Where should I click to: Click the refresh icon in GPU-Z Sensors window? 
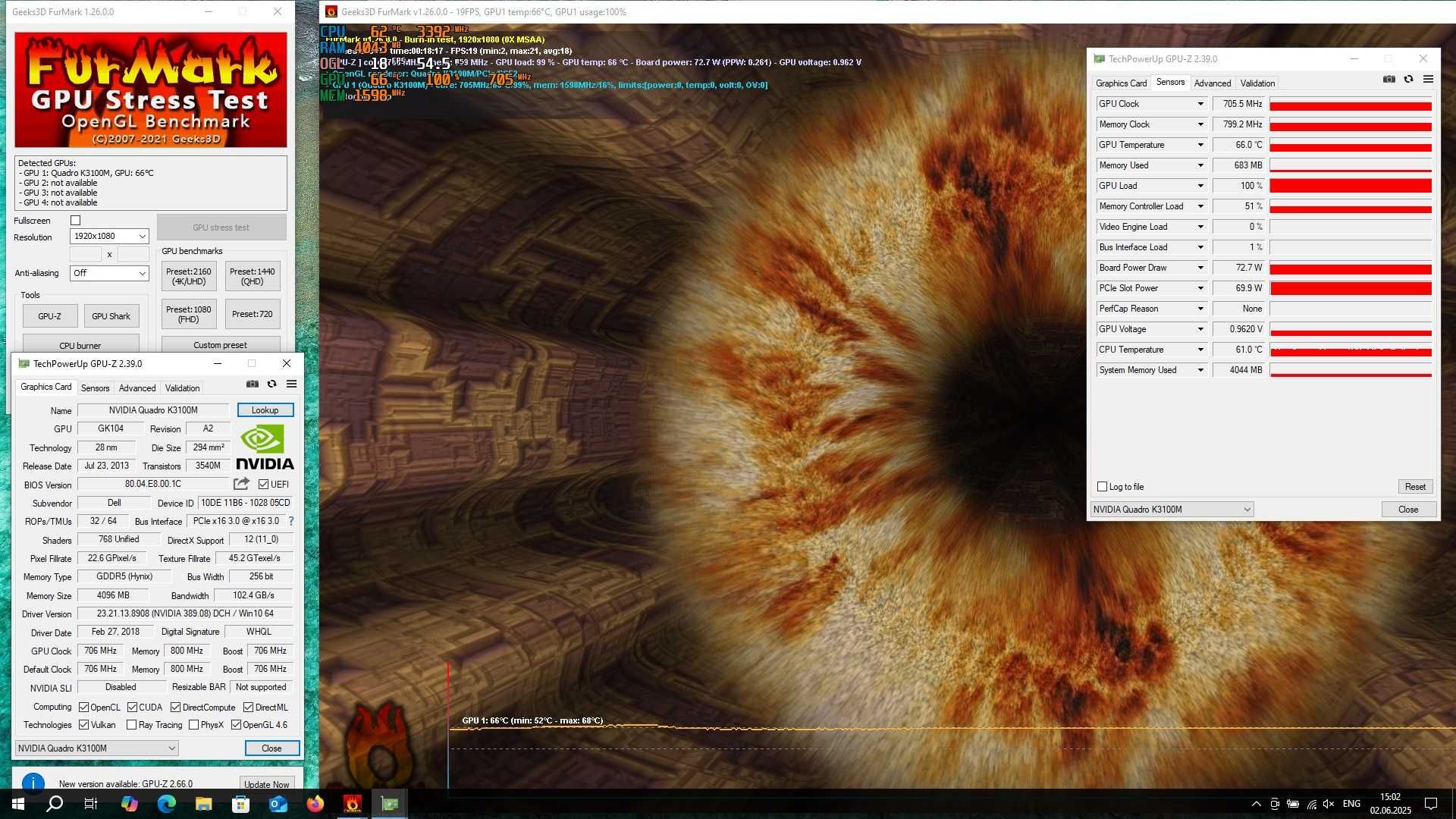pyautogui.click(x=1408, y=79)
